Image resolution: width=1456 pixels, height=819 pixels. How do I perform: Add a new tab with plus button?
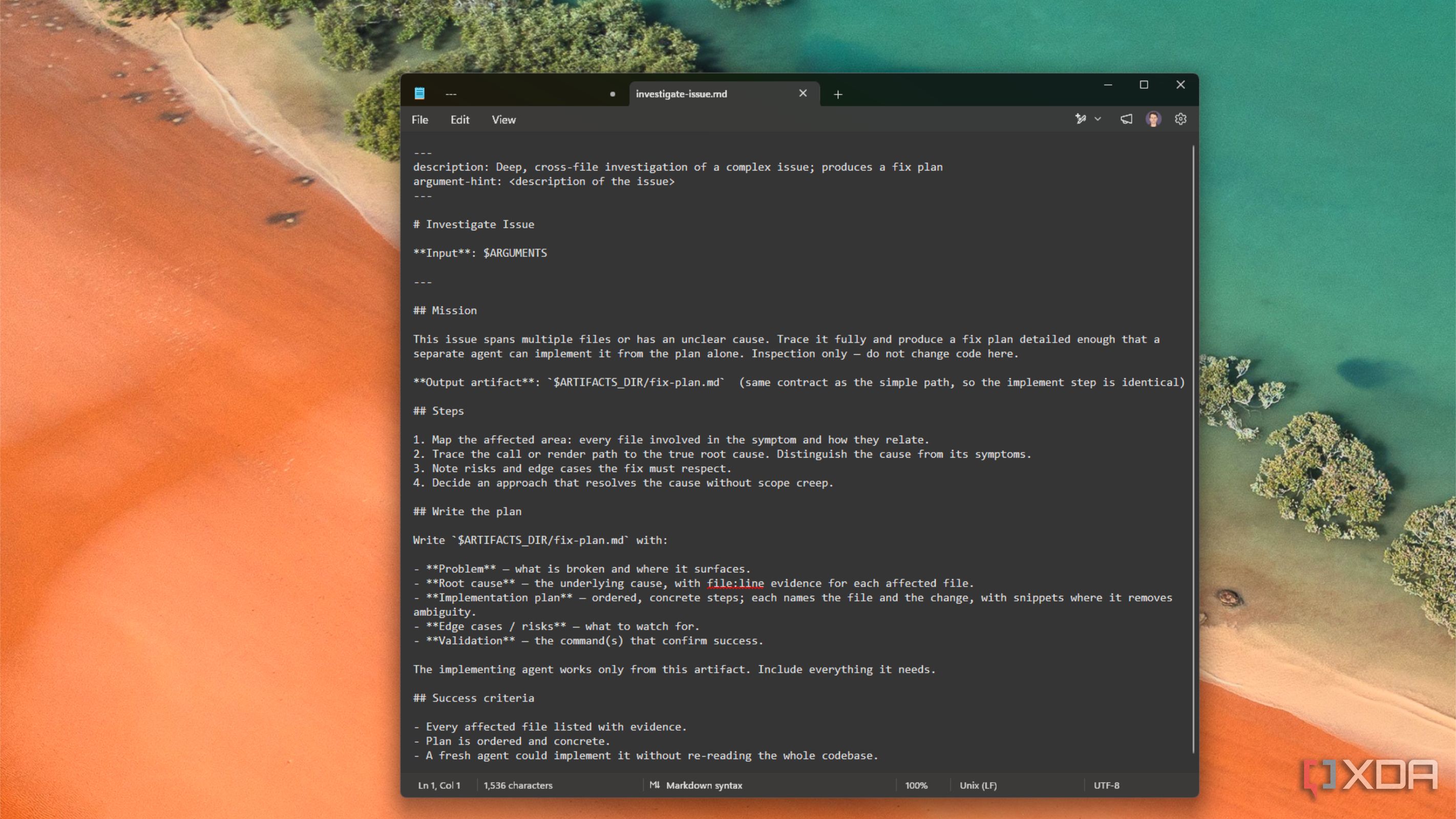(x=838, y=94)
